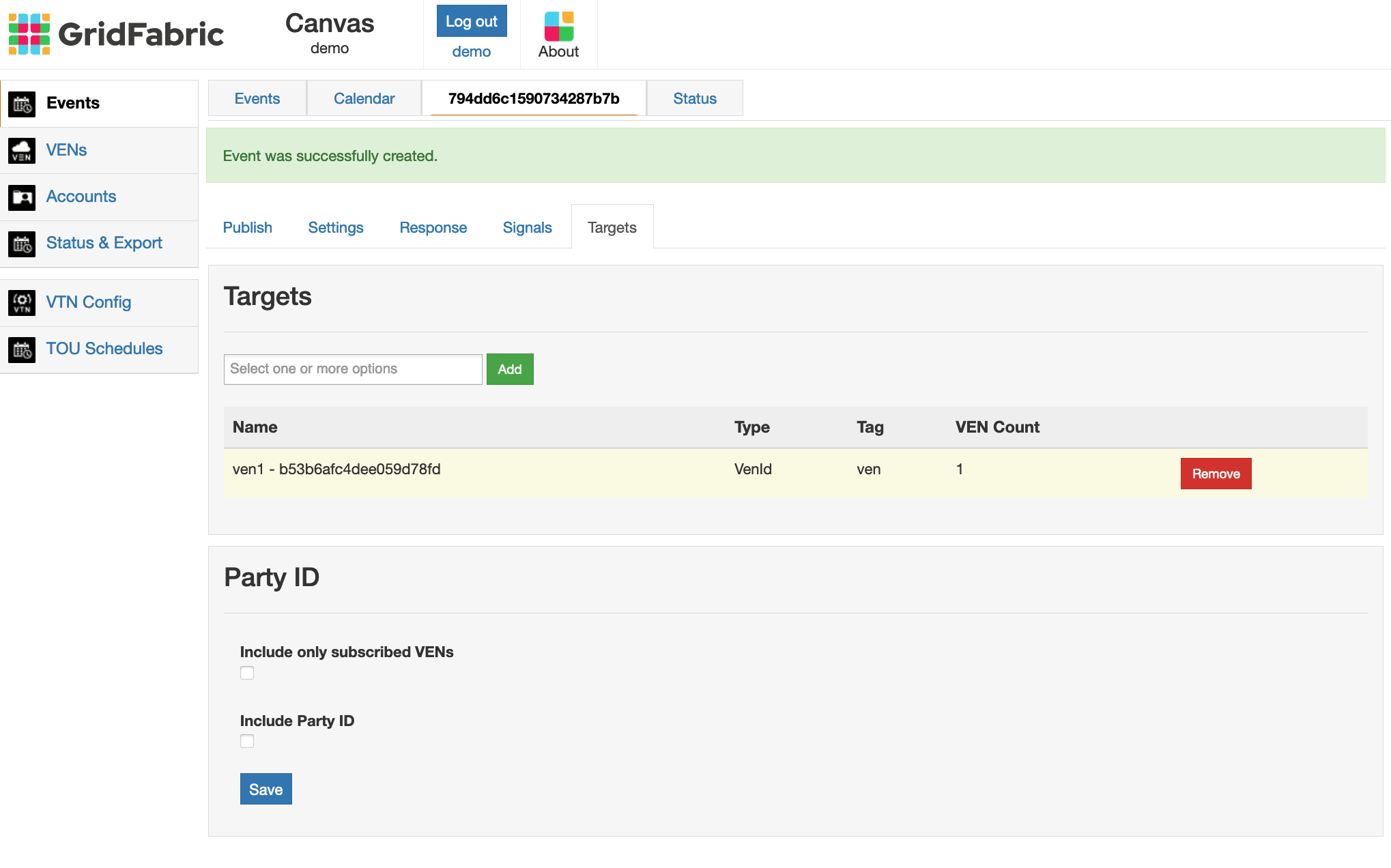Click the Events sidebar icon

pyautogui.click(x=22, y=103)
